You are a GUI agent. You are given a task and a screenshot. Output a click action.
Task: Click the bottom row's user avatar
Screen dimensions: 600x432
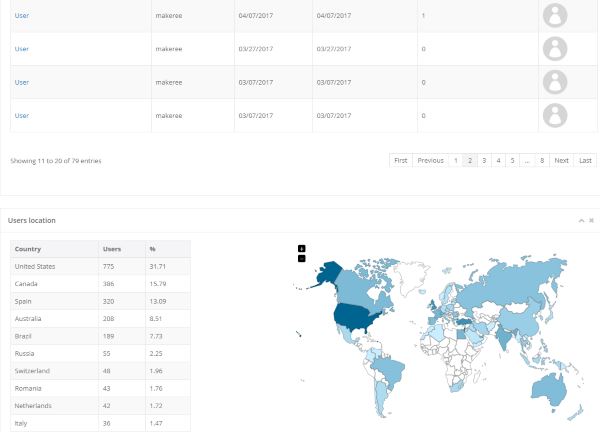coord(554,115)
